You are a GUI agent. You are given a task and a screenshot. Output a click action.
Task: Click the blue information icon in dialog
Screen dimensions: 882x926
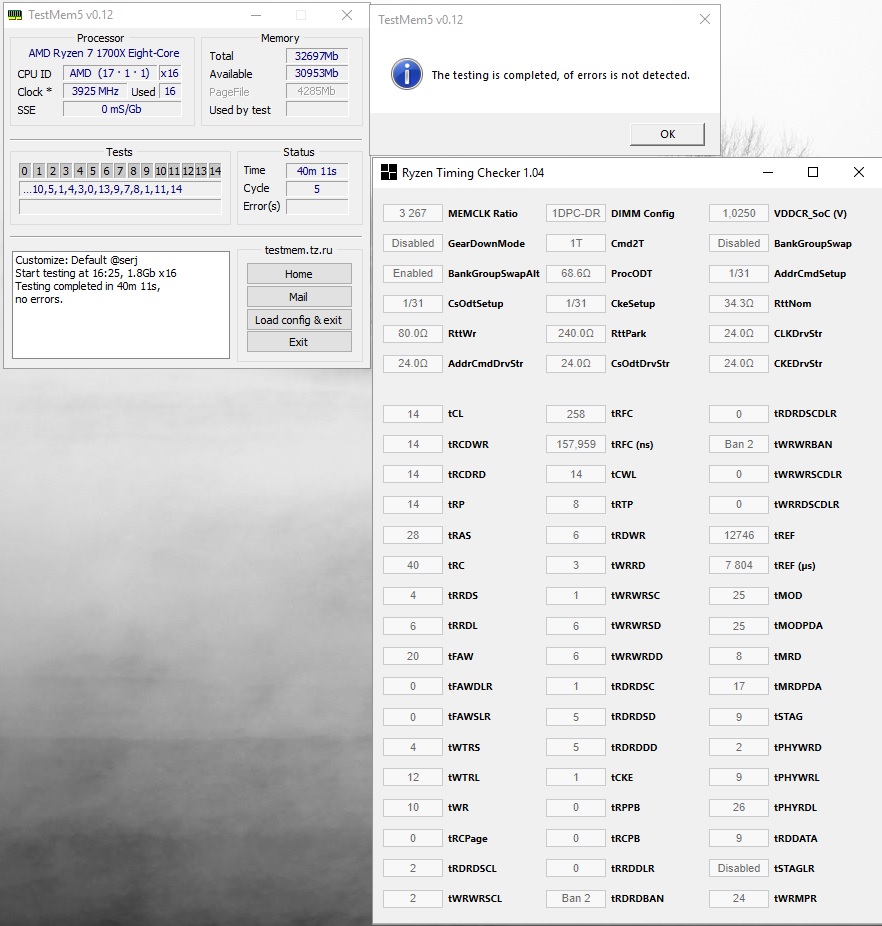[406, 74]
